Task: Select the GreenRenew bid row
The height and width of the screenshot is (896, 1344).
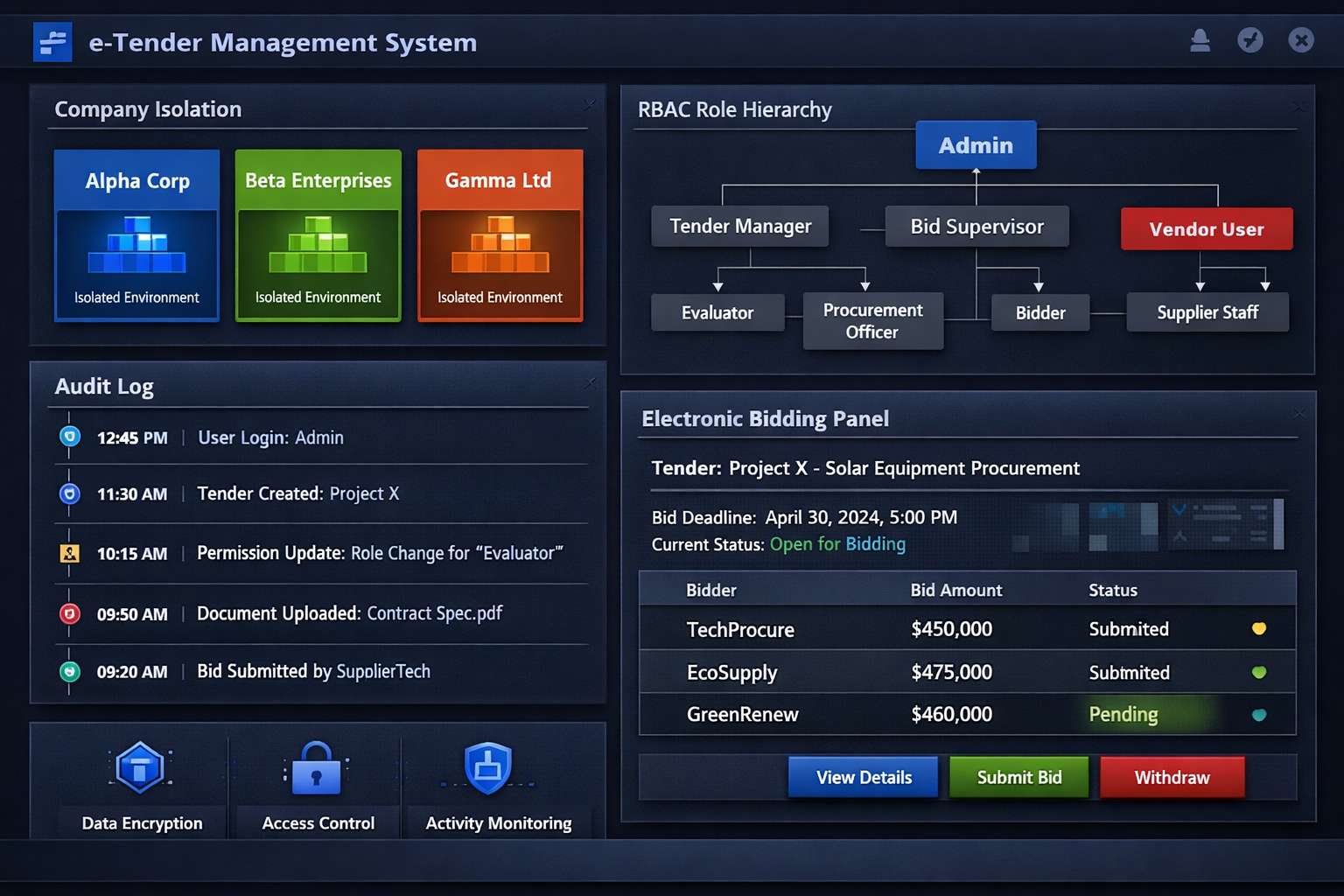Action: tap(967, 715)
